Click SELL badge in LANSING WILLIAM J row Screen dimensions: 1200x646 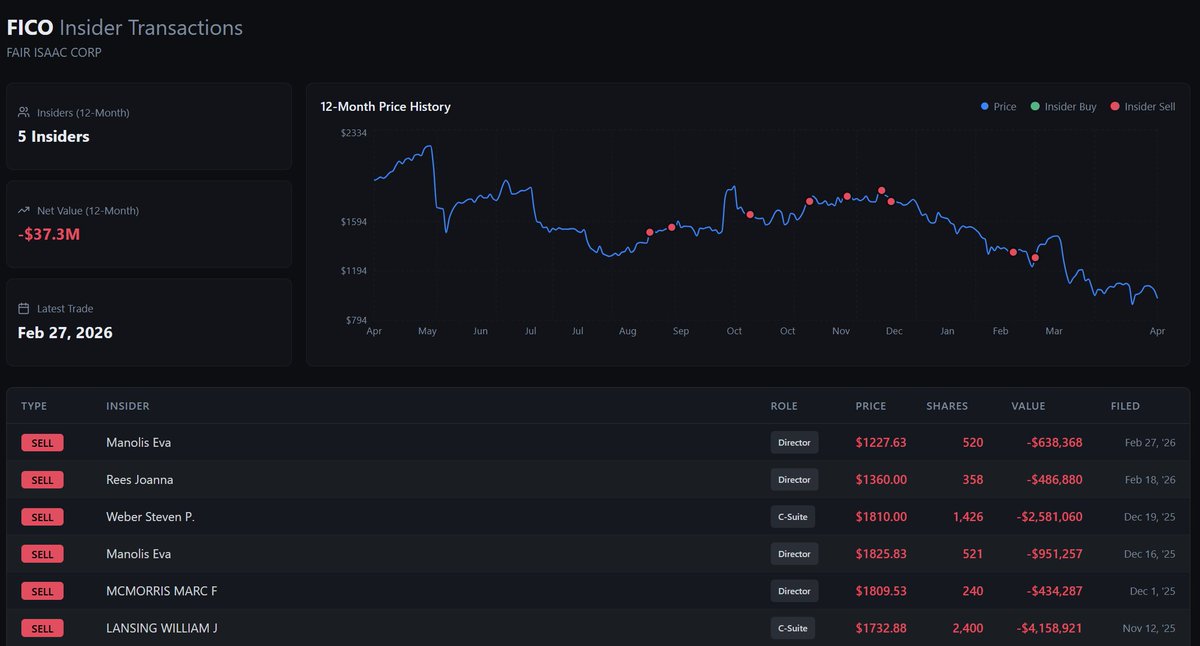coord(42,628)
